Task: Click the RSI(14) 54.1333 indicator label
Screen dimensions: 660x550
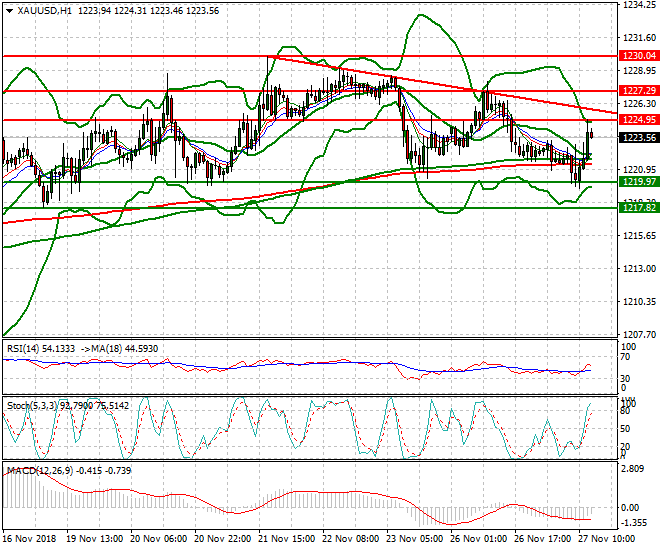Action: 41,349
